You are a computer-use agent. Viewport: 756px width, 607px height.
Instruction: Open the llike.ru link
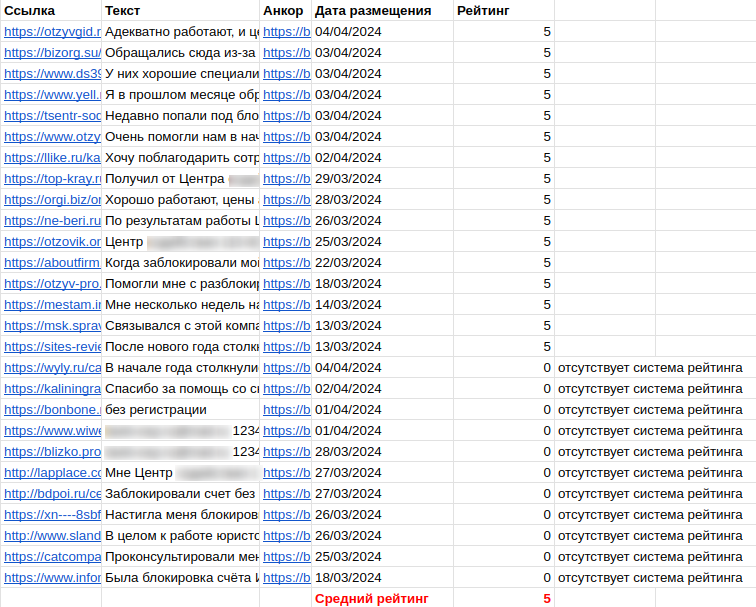(52, 158)
